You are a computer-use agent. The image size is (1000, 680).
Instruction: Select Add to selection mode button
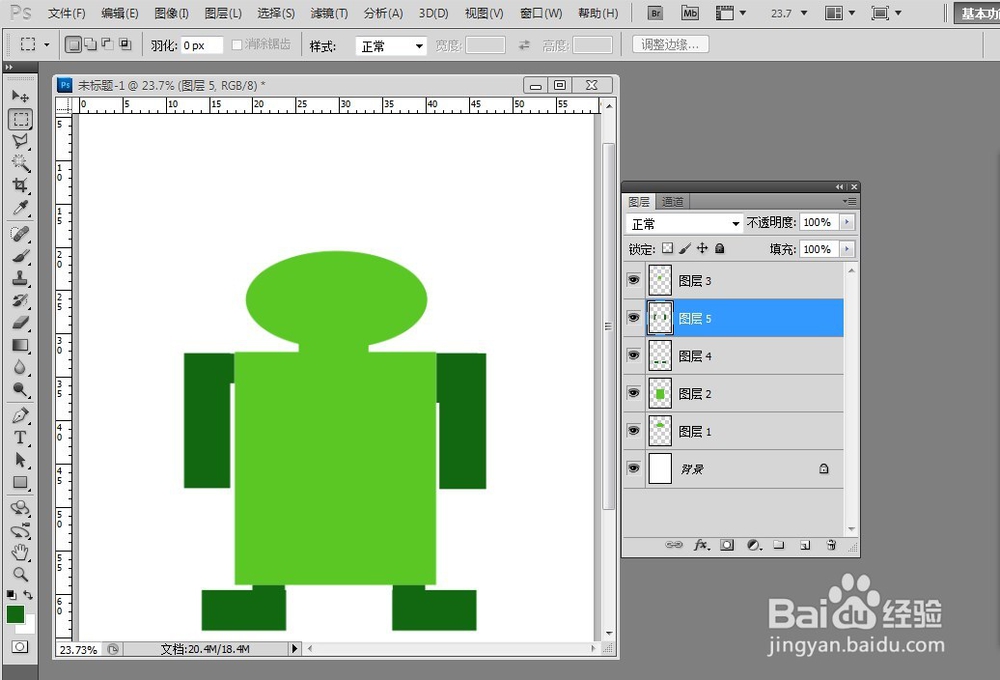tap(91, 45)
